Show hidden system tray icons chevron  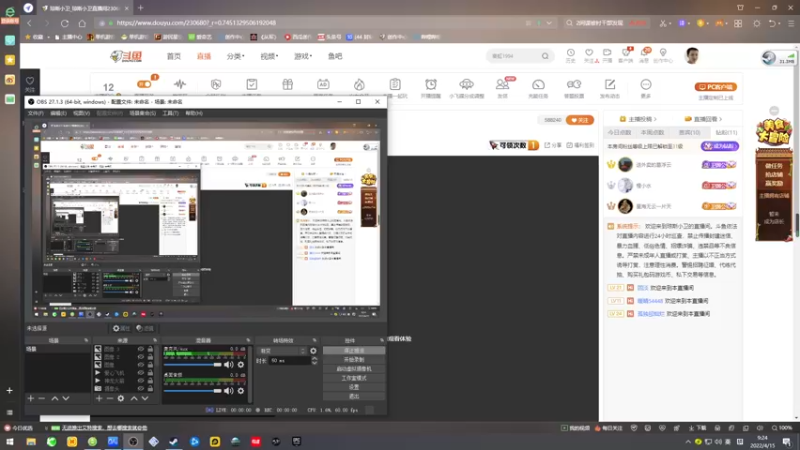tap(688, 442)
